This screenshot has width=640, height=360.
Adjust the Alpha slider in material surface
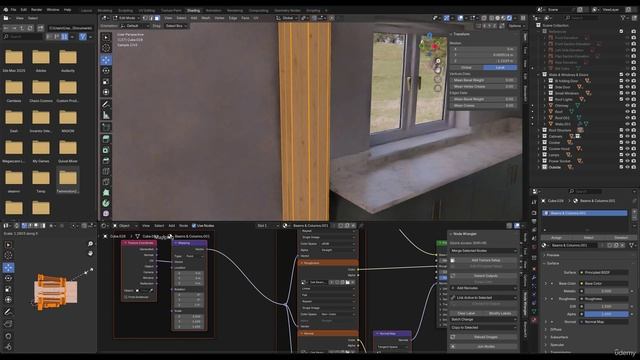click(606, 314)
